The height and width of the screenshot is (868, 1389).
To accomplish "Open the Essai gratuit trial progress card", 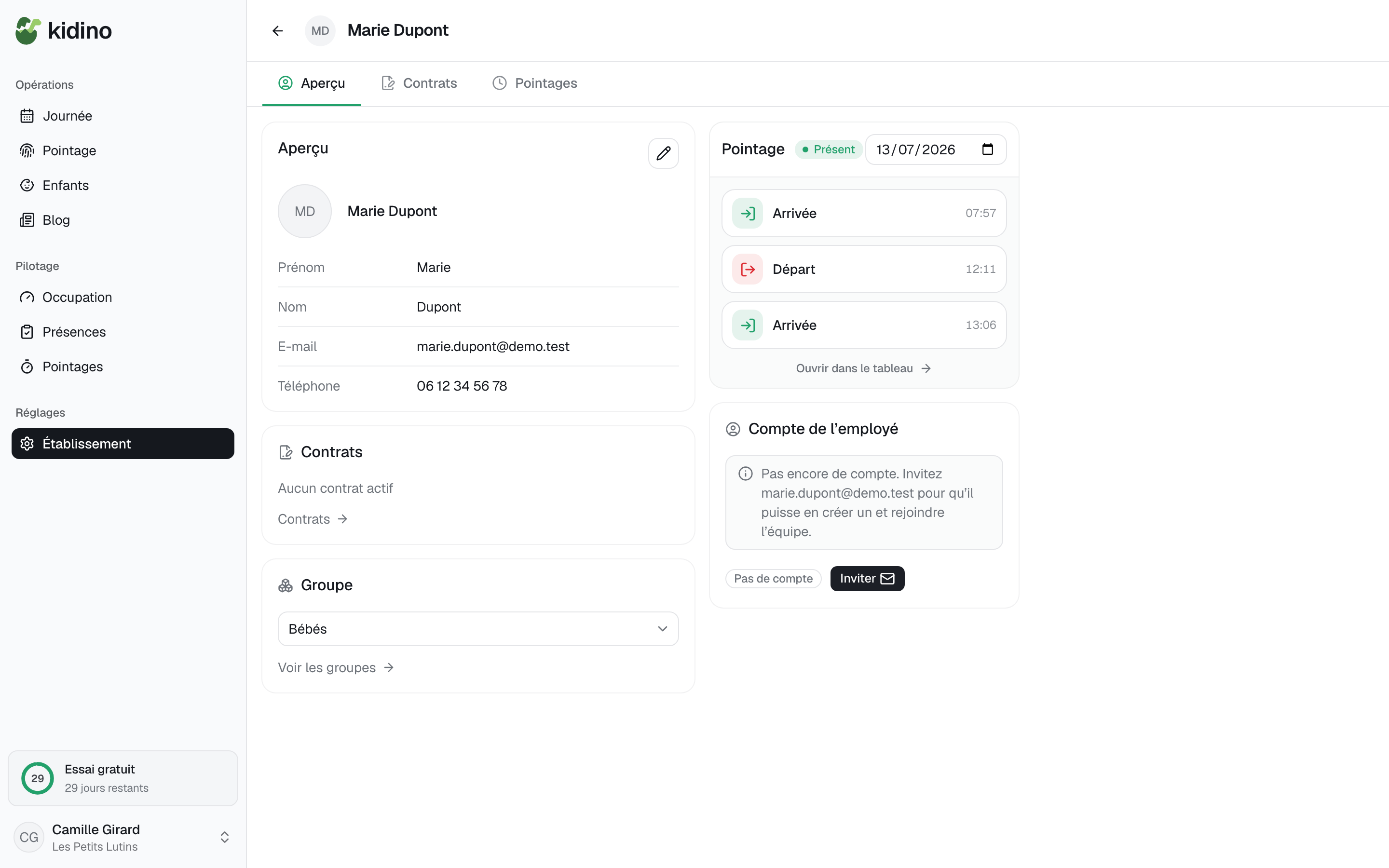I will [x=122, y=778].
